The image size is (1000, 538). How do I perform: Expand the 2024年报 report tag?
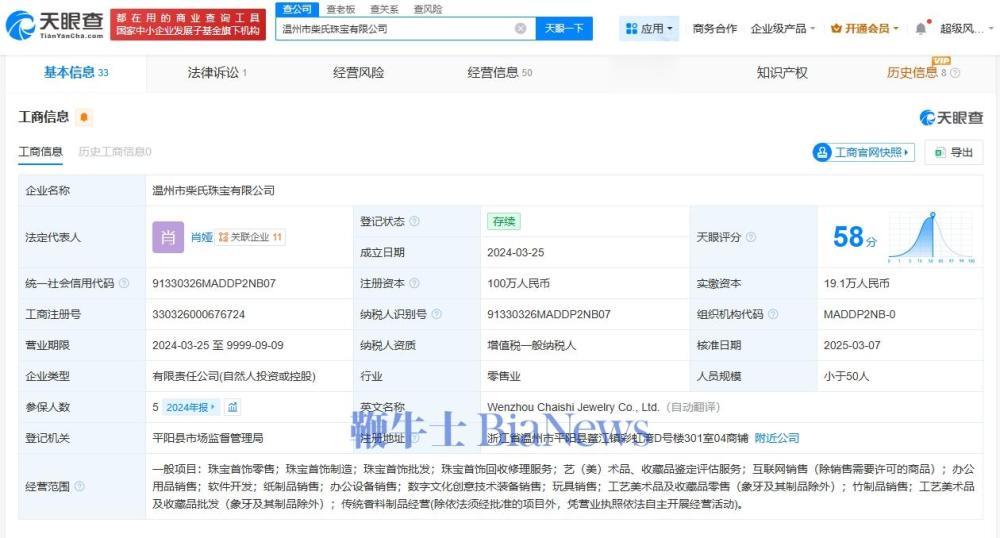[x=190, y=407]
